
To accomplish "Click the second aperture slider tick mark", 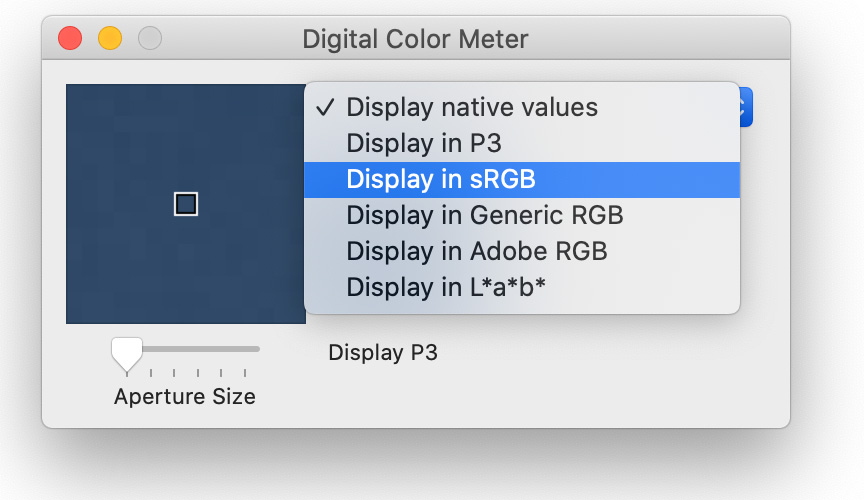I will tap(150, 373).
